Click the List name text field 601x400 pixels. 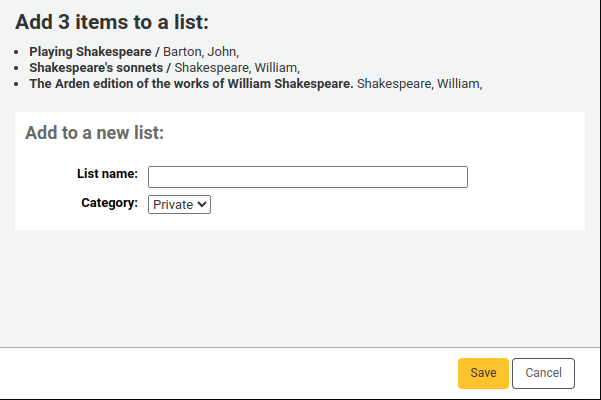coord(307,177)
